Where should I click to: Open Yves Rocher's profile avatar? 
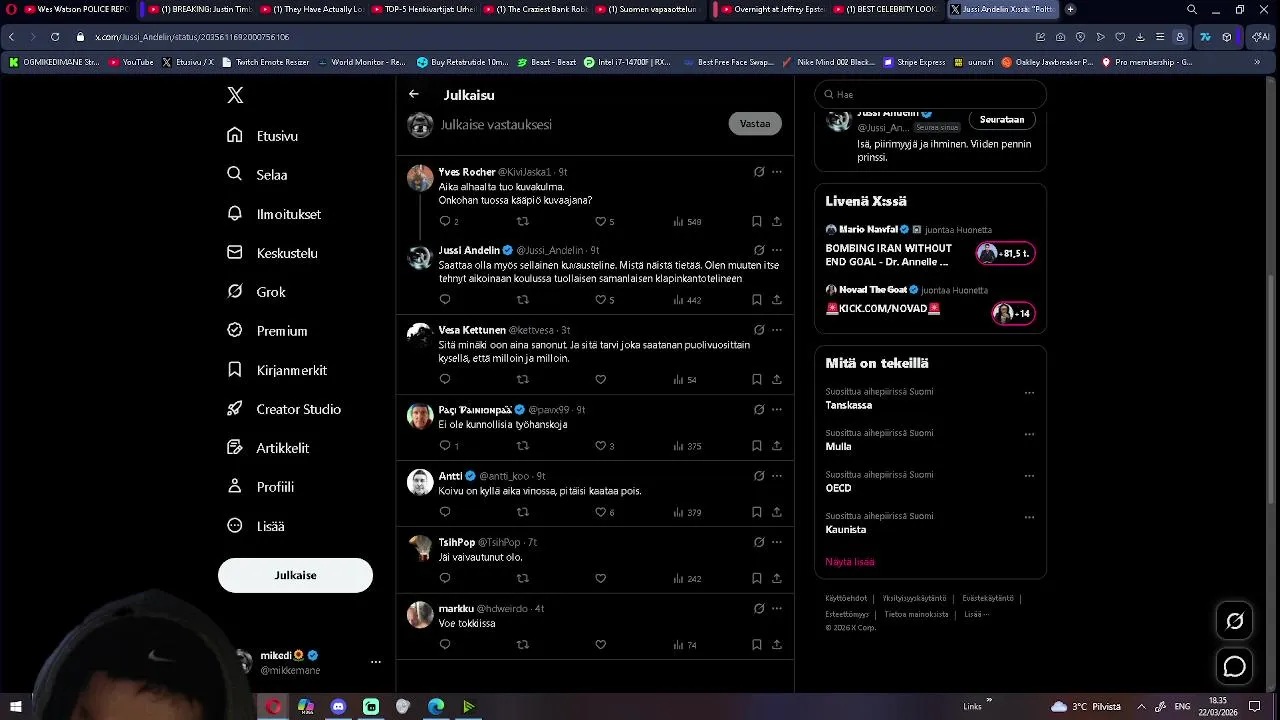[420, 178]
